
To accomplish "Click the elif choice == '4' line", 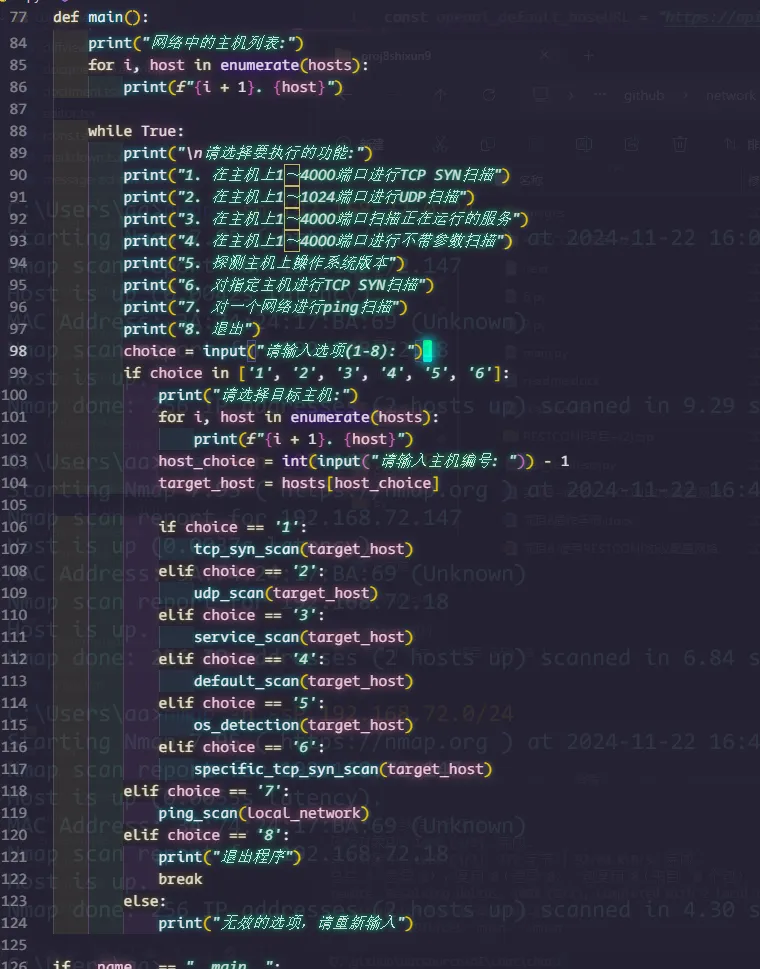I will [x=241, y=659].
